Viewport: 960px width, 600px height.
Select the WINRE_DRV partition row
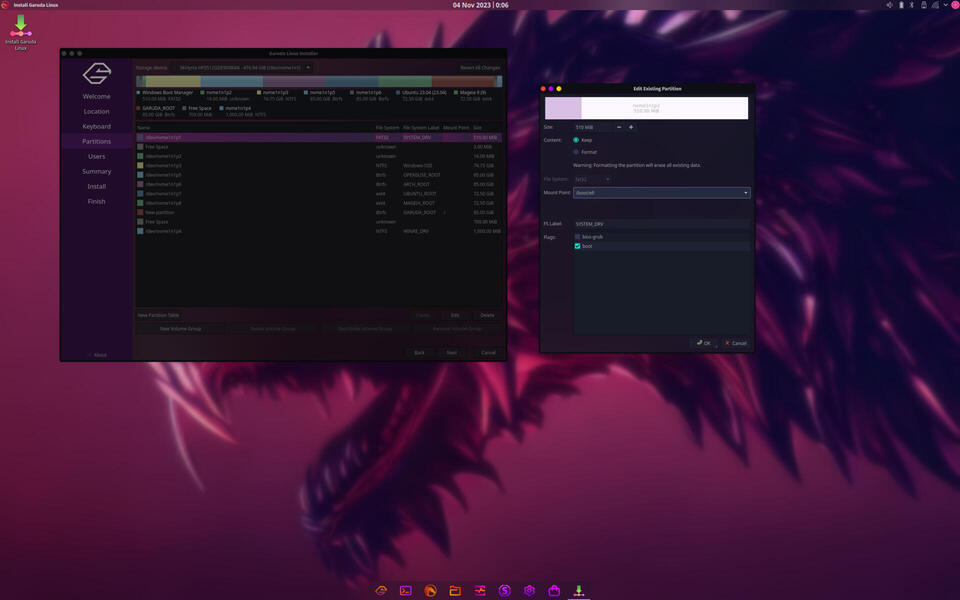319,231
